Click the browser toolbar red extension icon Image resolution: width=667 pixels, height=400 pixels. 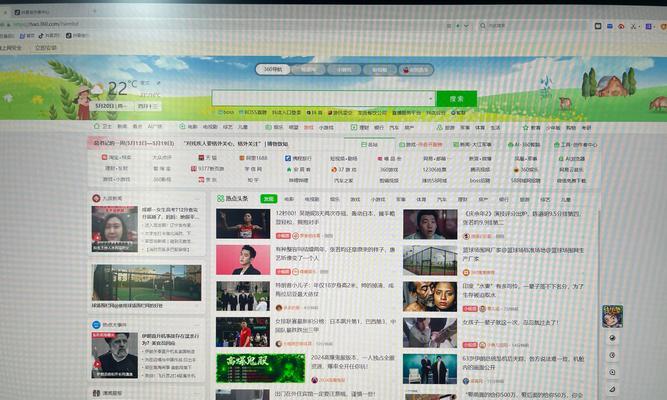click(621, 26)
